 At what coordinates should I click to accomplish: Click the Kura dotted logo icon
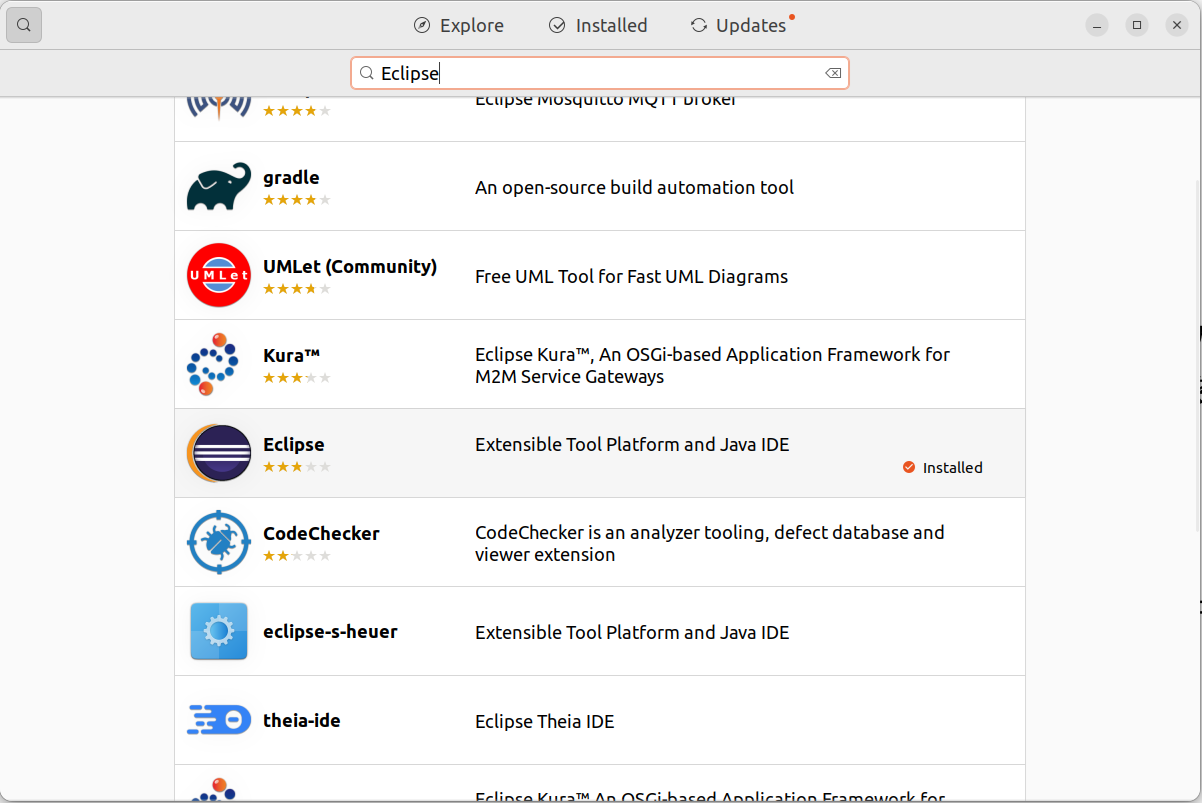213,364
